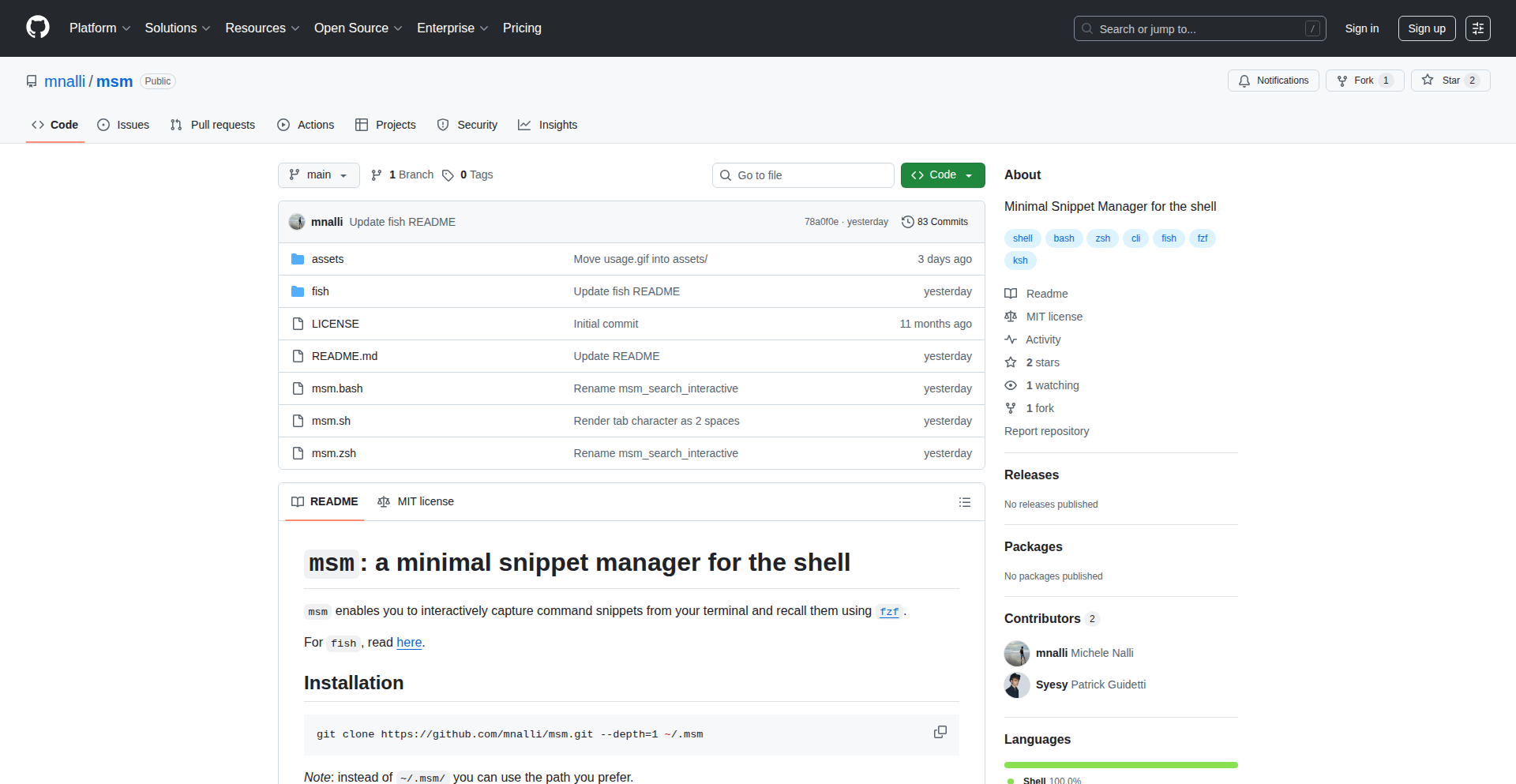
Task: Expand the Solutions menu
Action: pyautogui.click(x=178, y=28)
